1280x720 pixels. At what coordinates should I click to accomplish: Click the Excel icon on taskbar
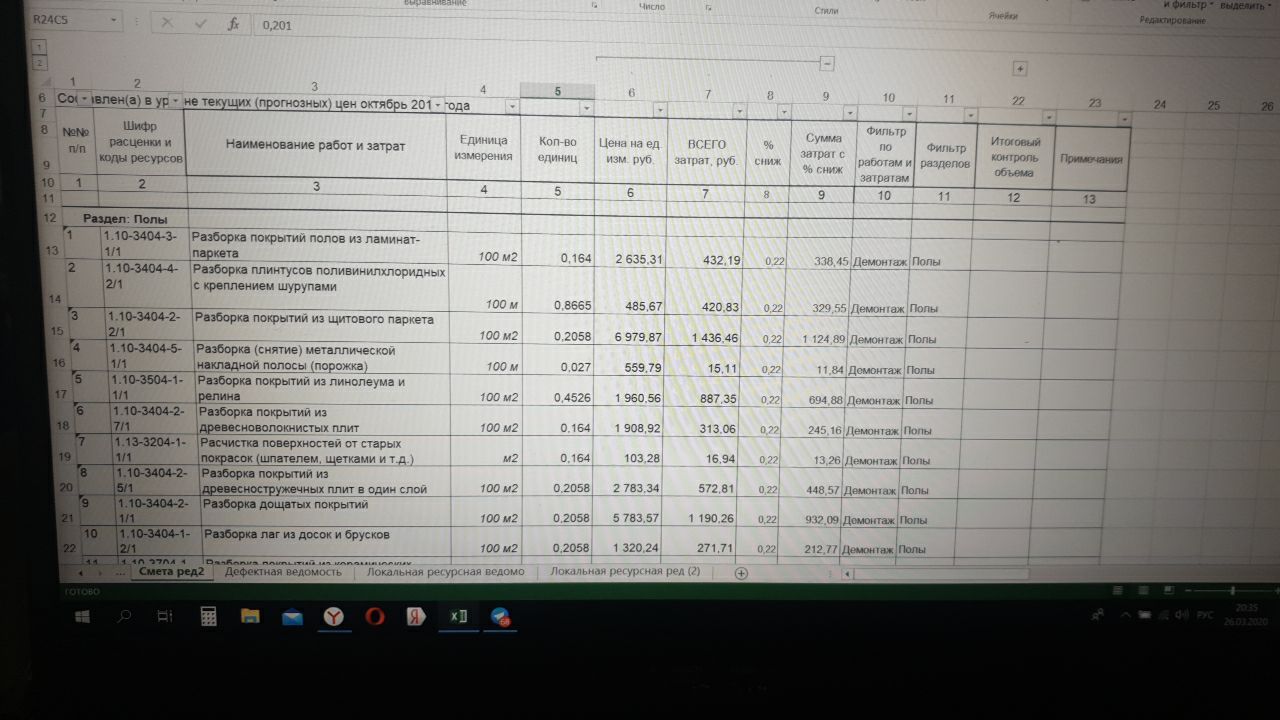coord(457,617)
